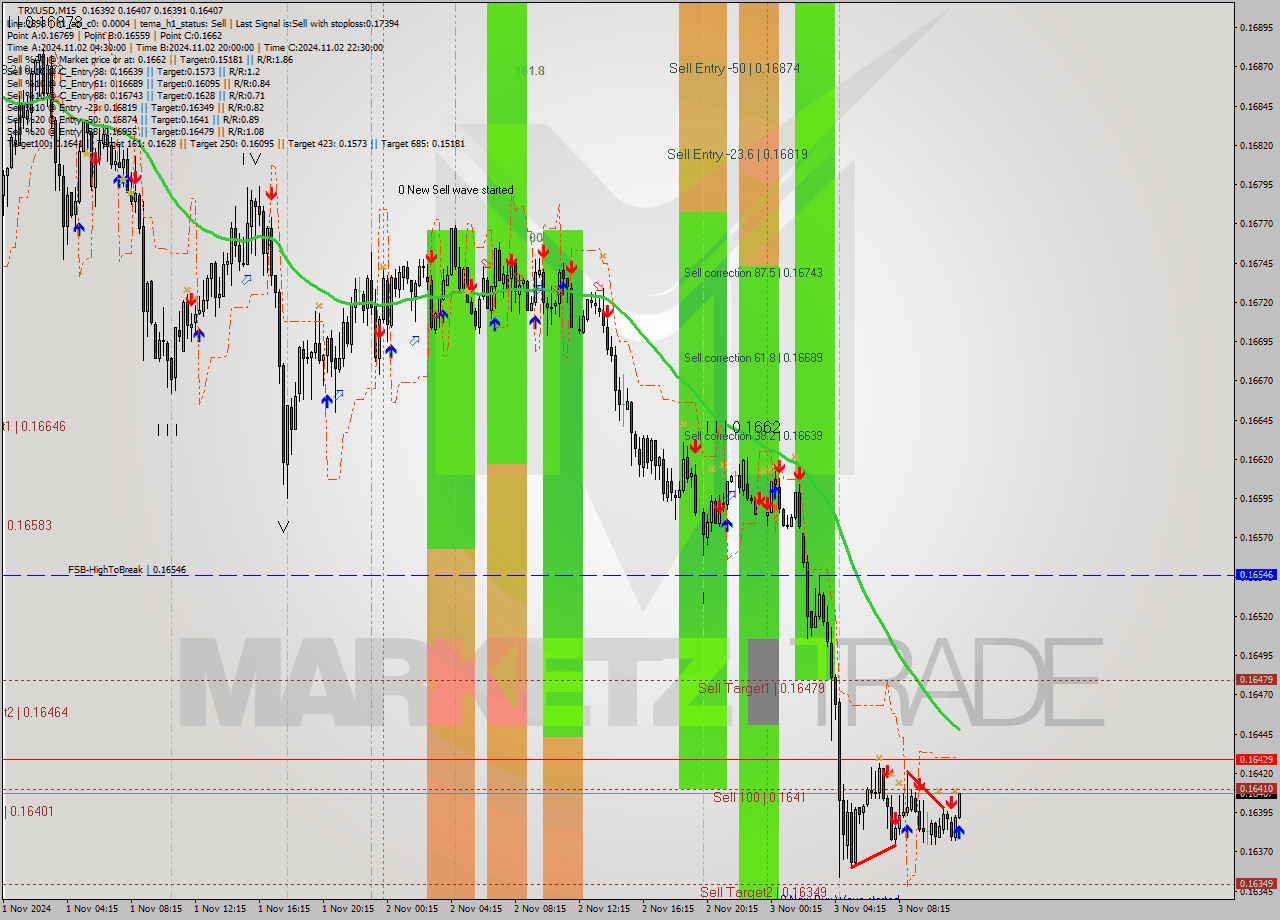The image size is (1280, 920).
Task: Select 'Sell correction 61.8 | 0.16689' label
Action: coord(753,358)
